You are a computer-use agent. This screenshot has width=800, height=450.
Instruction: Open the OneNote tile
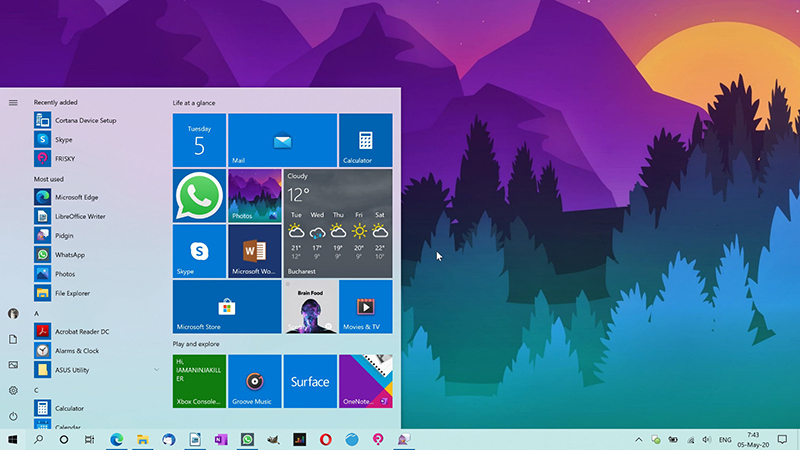[x=365, y=381]
